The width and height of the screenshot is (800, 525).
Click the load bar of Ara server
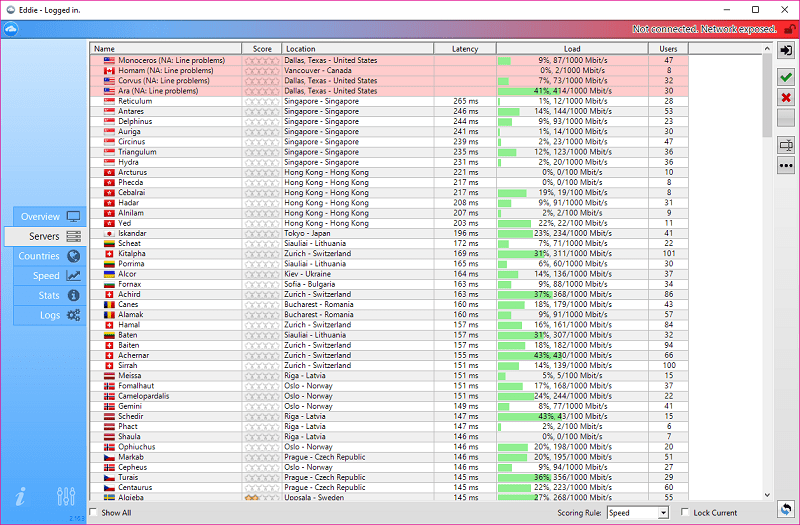572,91
